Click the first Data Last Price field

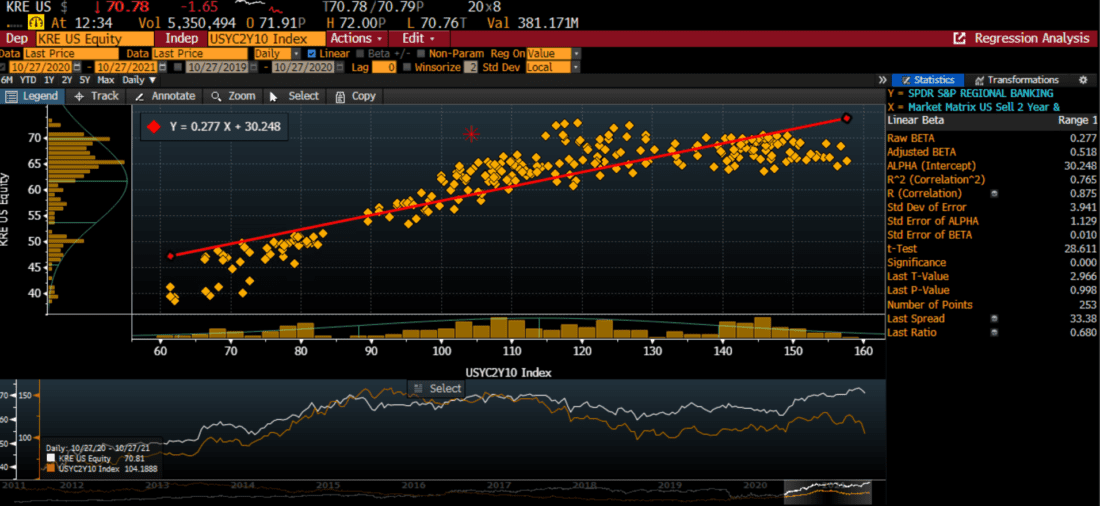tap(70, 53)
